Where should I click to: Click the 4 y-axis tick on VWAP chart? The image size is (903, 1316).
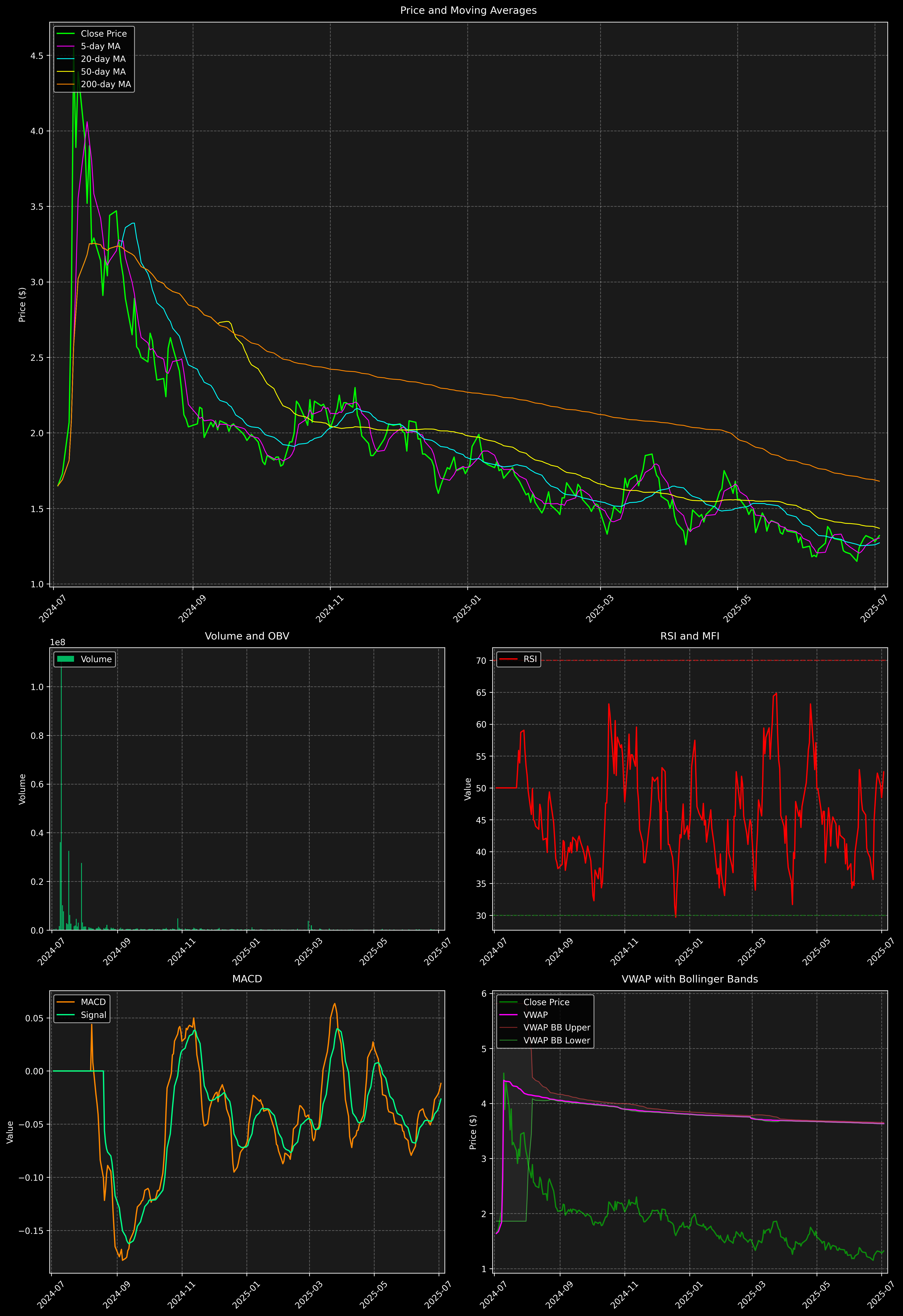click(x=484, y=1104)
